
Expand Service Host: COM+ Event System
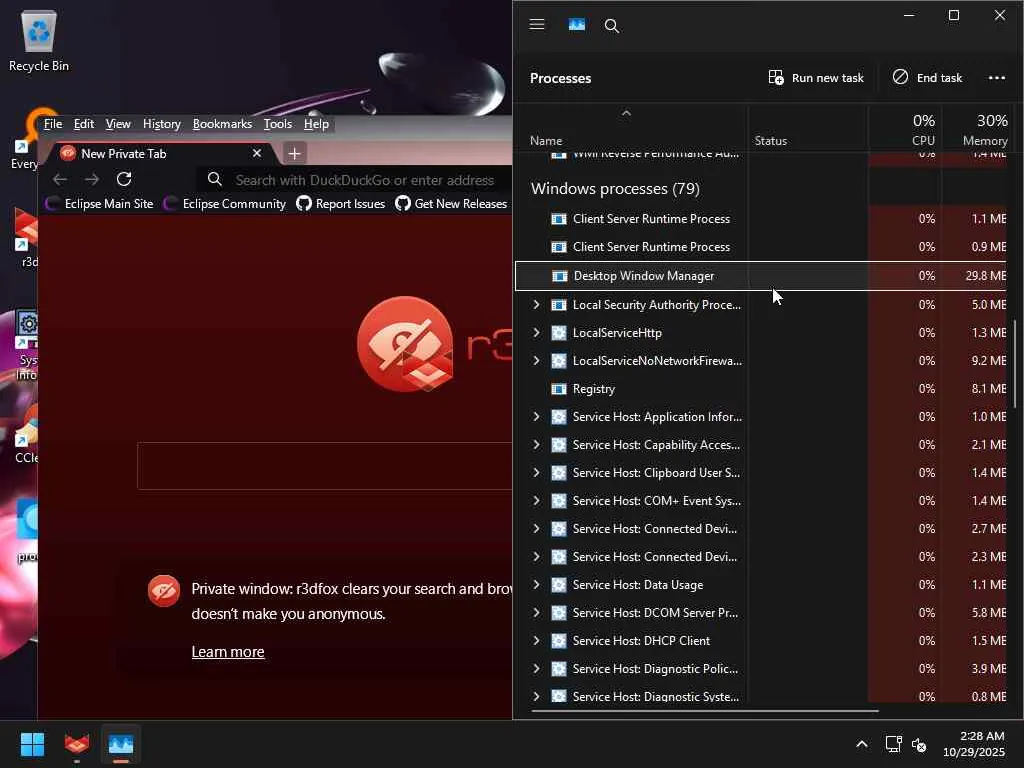[536, 501]
